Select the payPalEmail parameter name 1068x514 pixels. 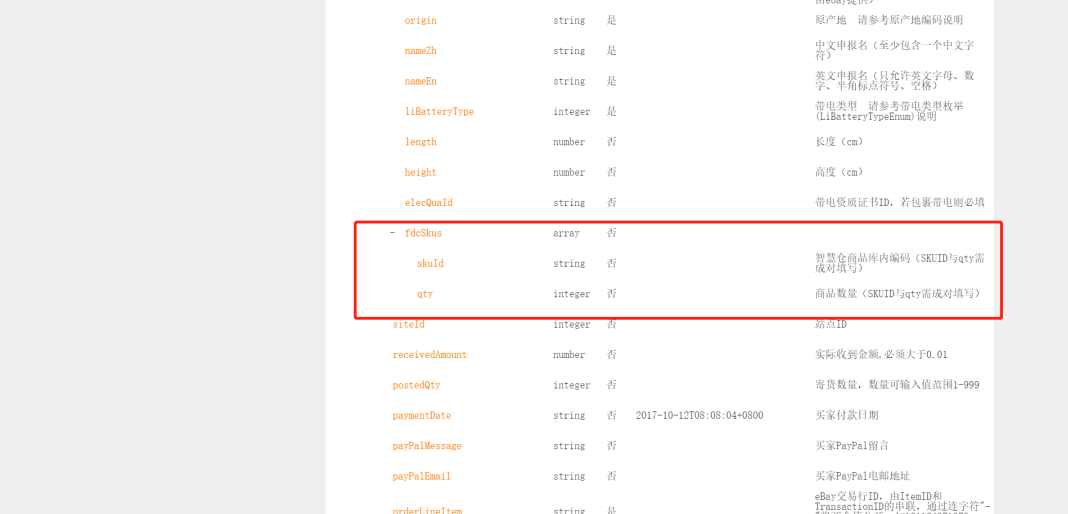(422, 477)
